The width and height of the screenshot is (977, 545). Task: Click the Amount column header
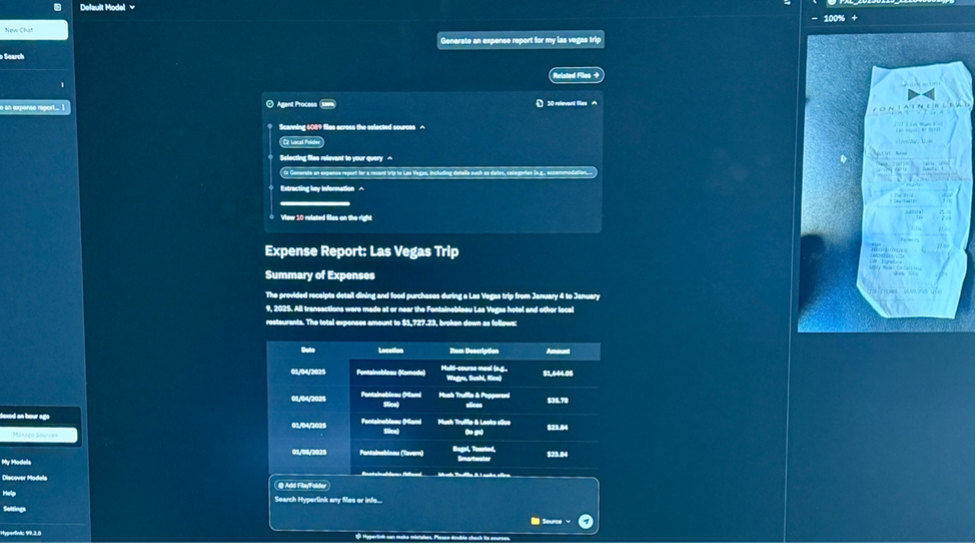tap(558, 351)
